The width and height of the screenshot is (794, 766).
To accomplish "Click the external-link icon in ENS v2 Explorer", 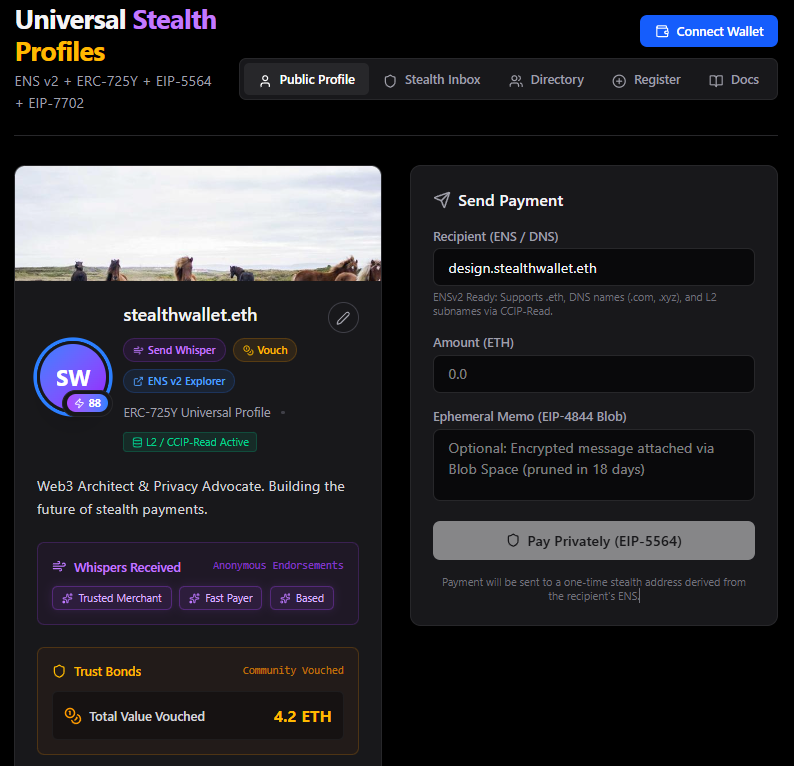I will coord(138,382).
